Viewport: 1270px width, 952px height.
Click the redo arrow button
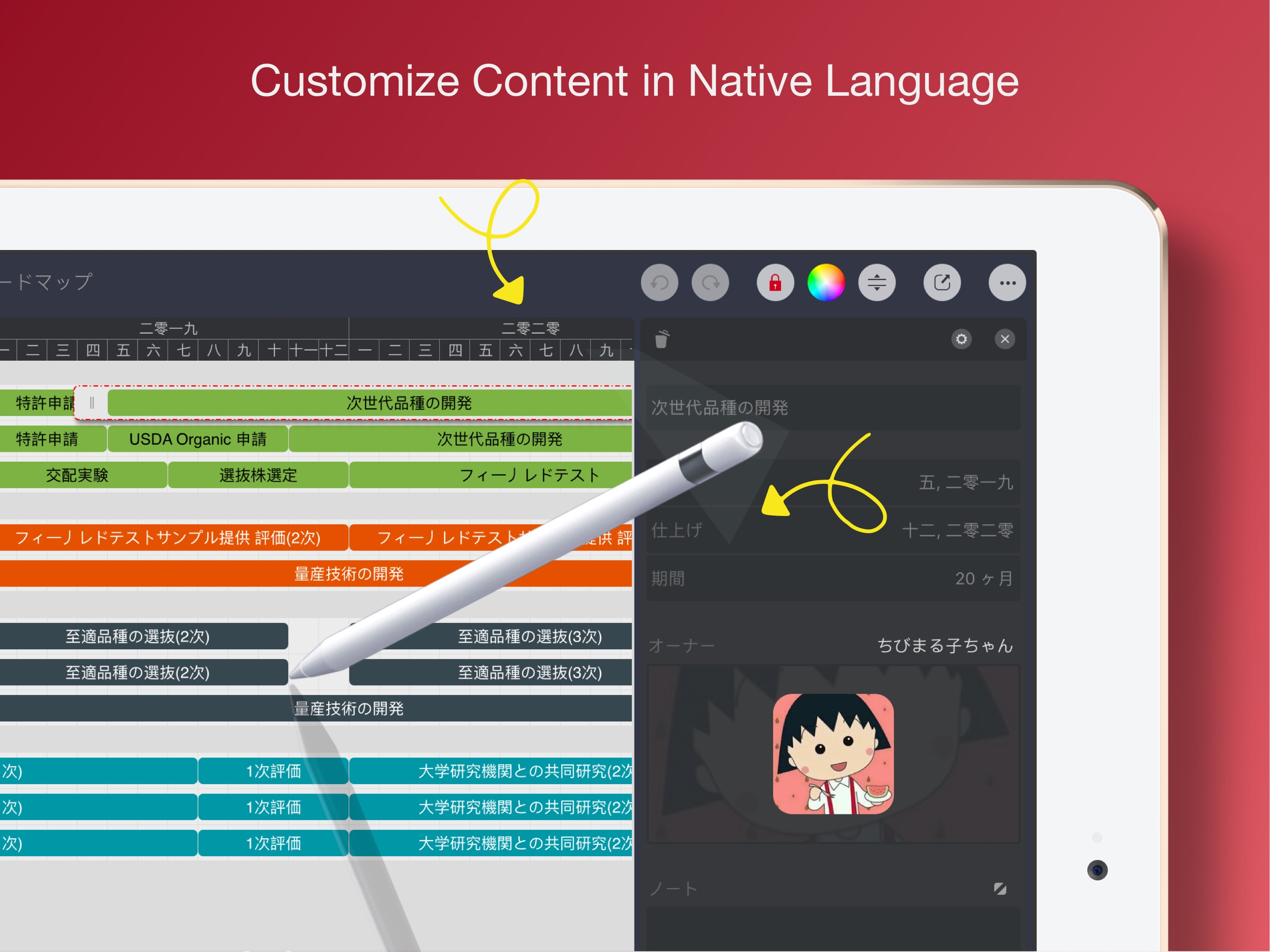tap(710, 283)
